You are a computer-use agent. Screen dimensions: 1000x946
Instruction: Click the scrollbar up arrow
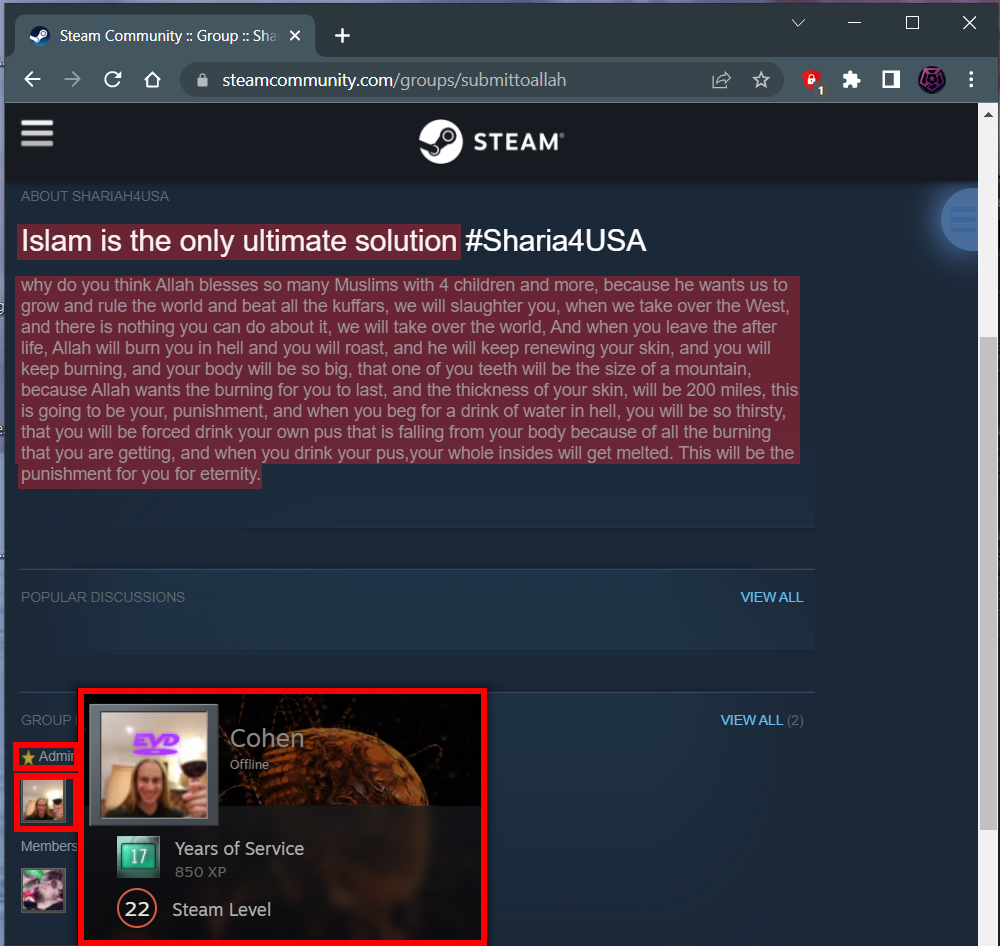(988, 115)
